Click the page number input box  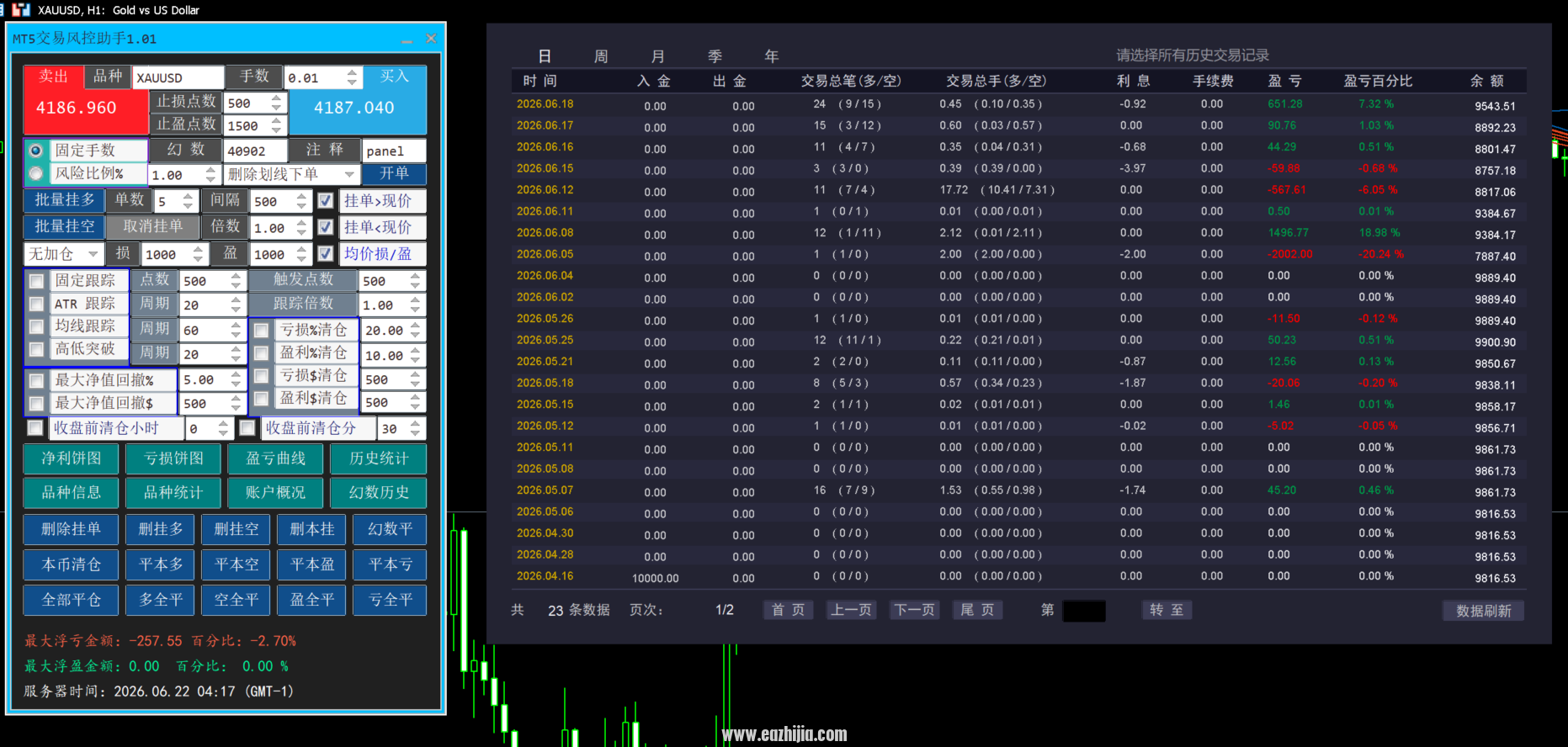[1084, 611]
